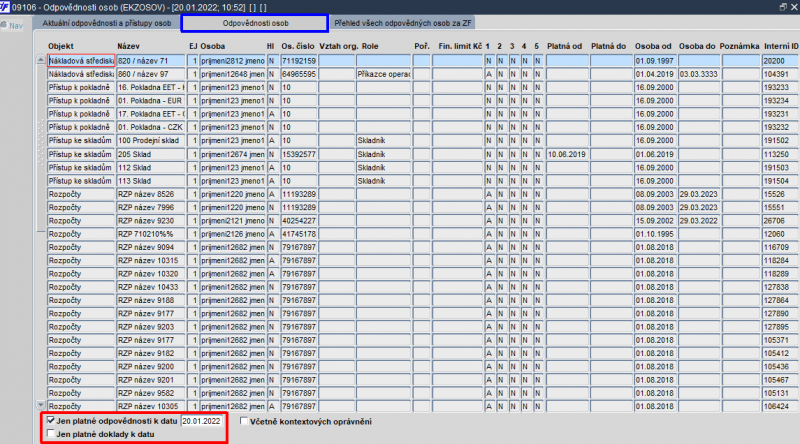The height and width of the screenshot is (444, 800).
Task: Click Interní ID cell '20200'
Action: click(x=781, y=61)
